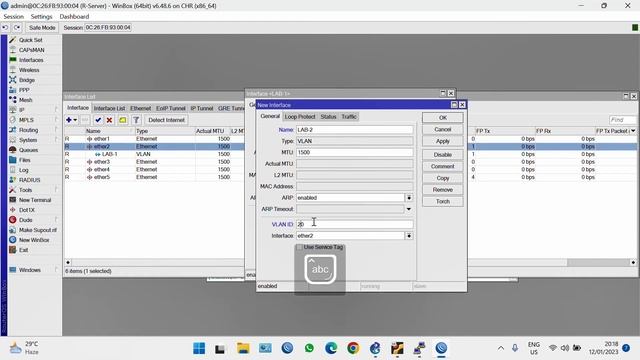Open Dot1X menu

(27, 210)
